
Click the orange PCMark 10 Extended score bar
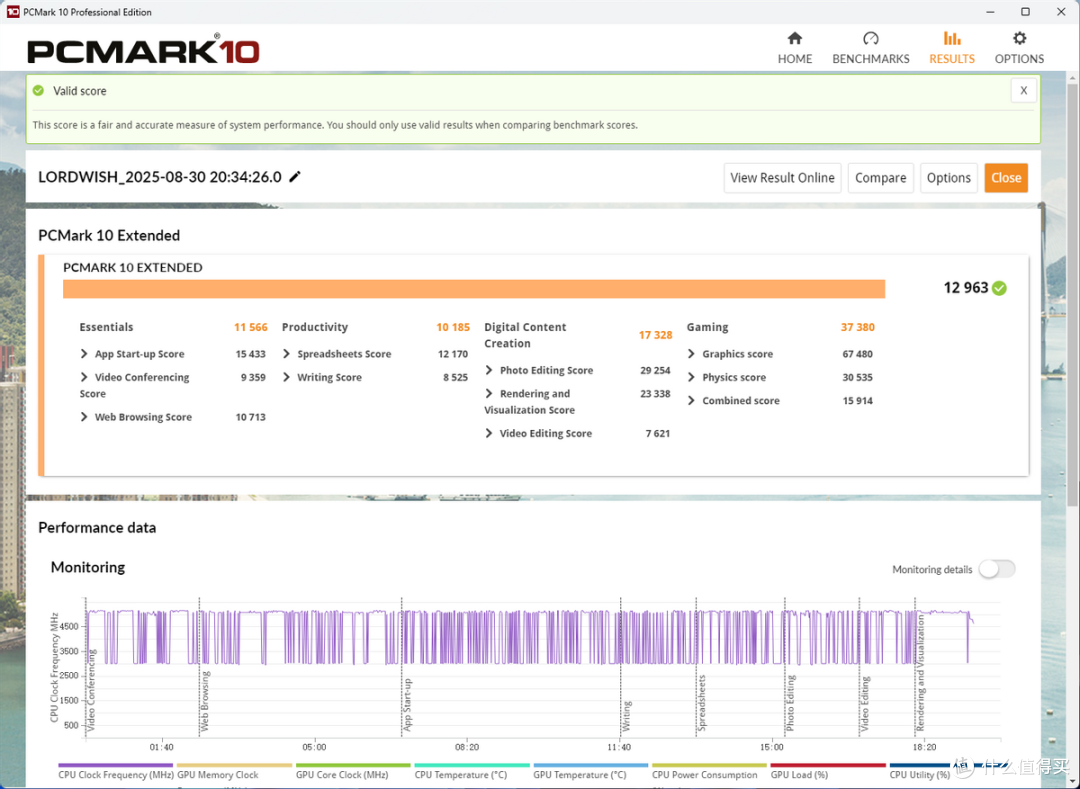point(474,289)
